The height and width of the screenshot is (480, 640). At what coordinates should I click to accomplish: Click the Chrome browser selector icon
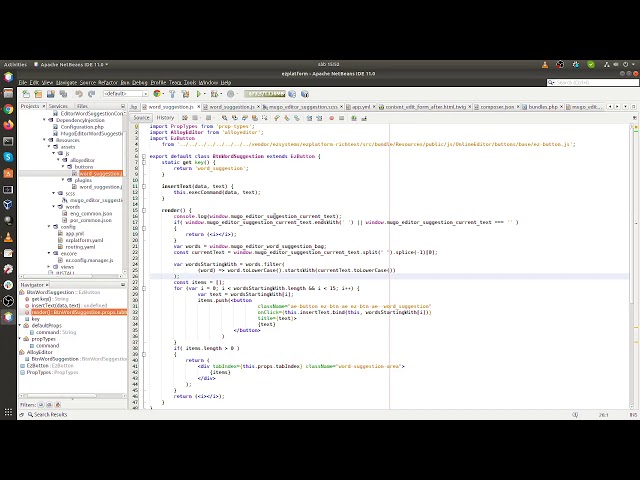pyautogui.click(x=158, y=94)
